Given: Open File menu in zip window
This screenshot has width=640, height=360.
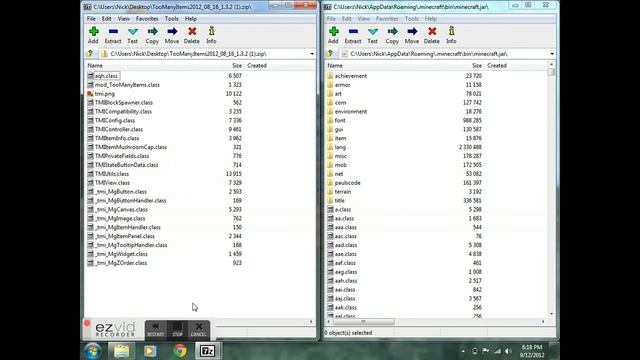Looking at the screenshot, I should (91, 19).
